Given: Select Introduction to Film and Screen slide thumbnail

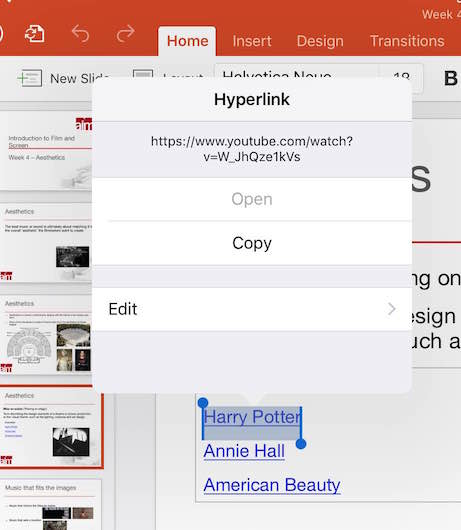Looking at the screenshot, I should click(x=46, y=151).
